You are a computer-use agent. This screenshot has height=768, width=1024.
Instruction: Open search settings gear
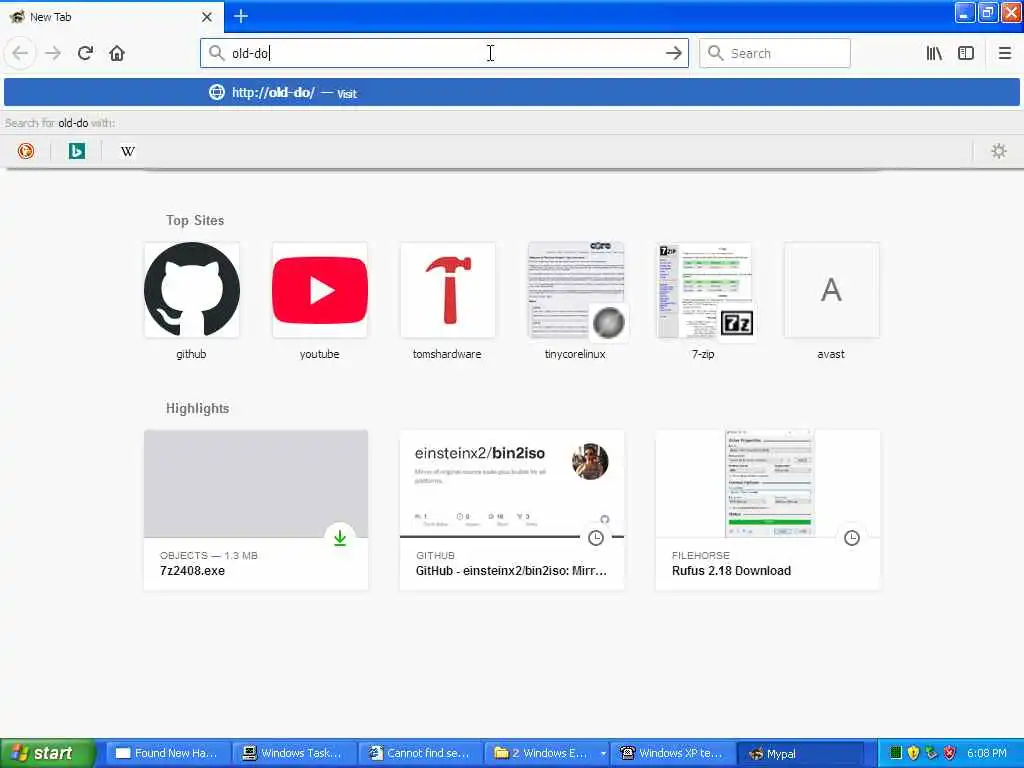(x=999, y=152)
